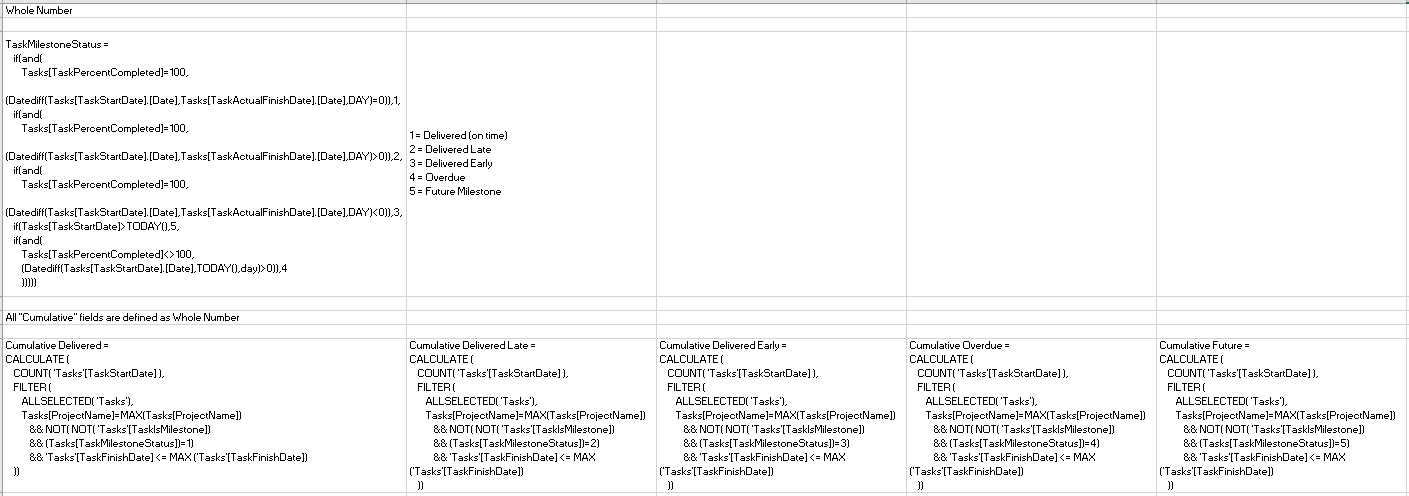This screenshot has height=496, width=1409.
Task: Click the Cumulative Delivered Early formula cell
Action: (781, 415)
